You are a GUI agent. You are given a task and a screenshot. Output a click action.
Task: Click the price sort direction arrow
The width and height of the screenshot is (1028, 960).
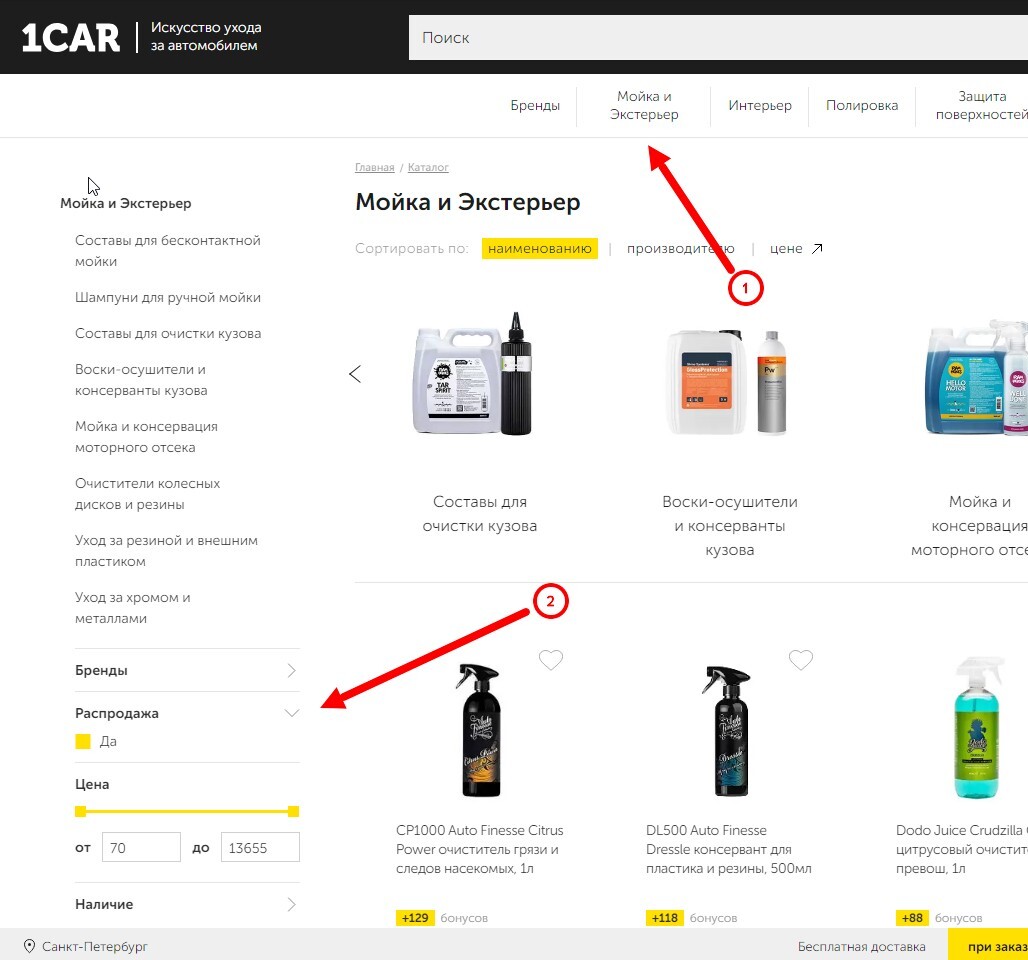(x=817, y=249)
